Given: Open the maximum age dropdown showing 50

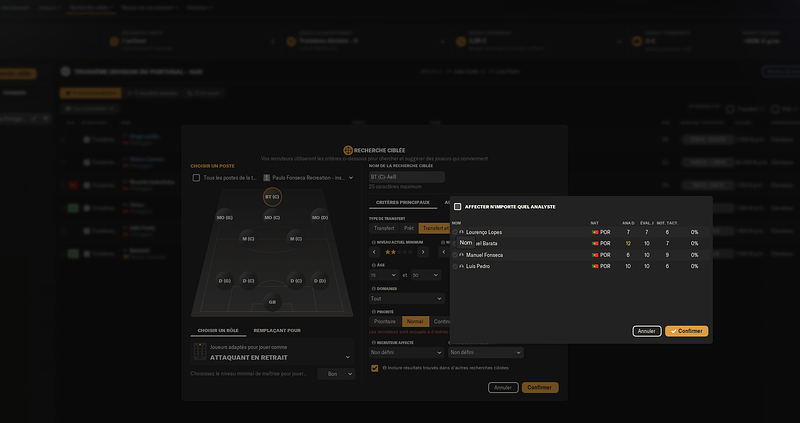Looking at the screenshot, I should 426,275.
